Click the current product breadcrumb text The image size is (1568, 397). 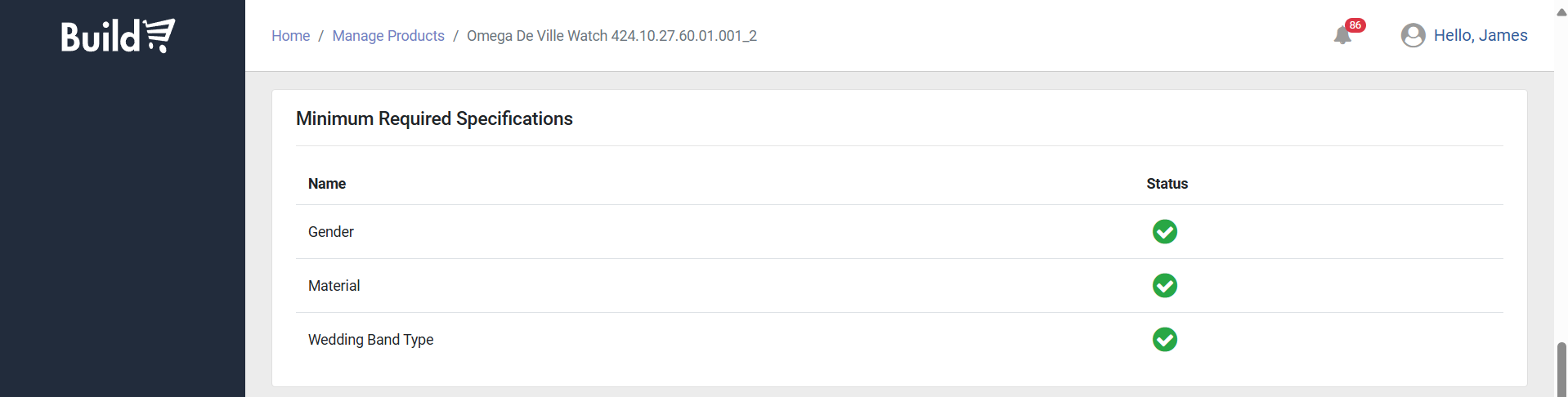(612, 36)
